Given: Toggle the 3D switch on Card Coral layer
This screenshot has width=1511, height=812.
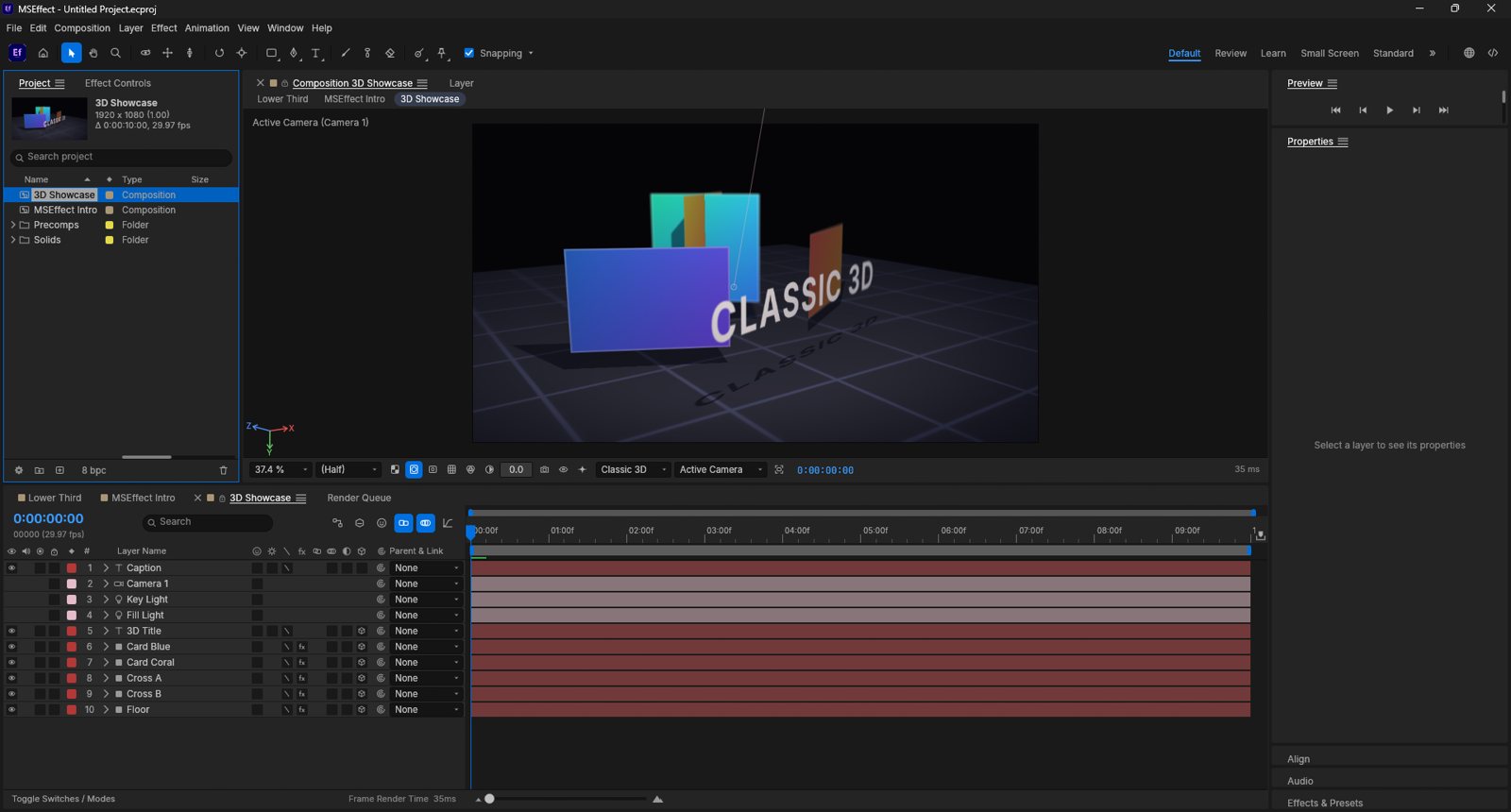Looking at the screenshot, I should [x=362, y=663].
